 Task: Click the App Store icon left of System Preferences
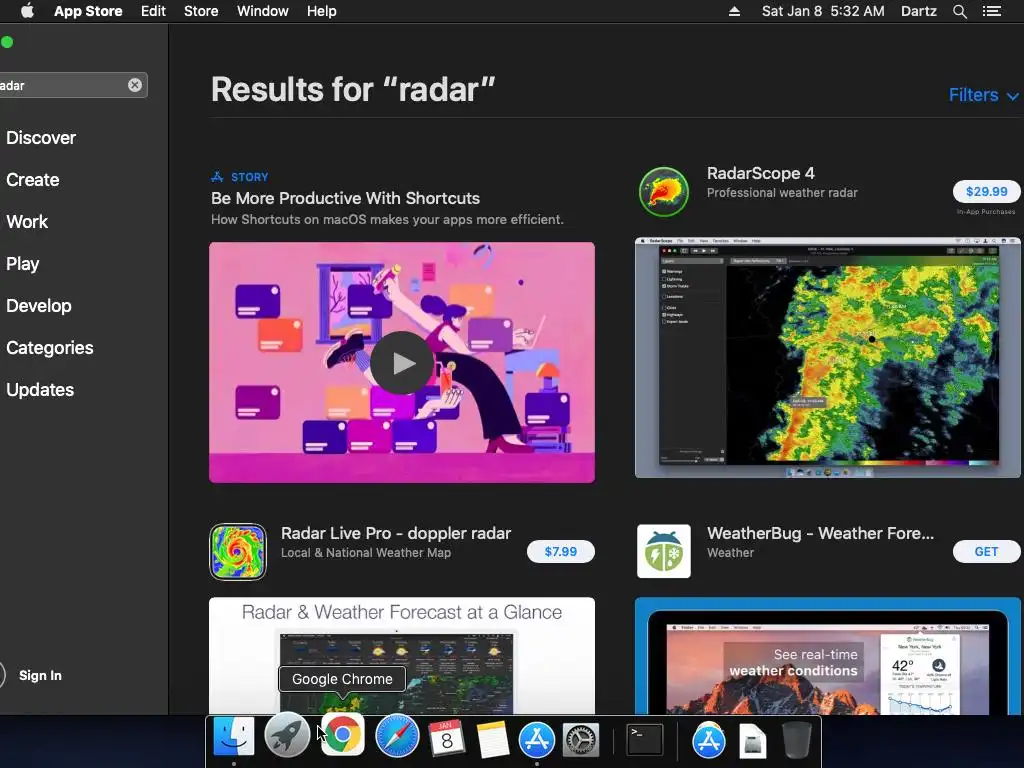(537, 739)
